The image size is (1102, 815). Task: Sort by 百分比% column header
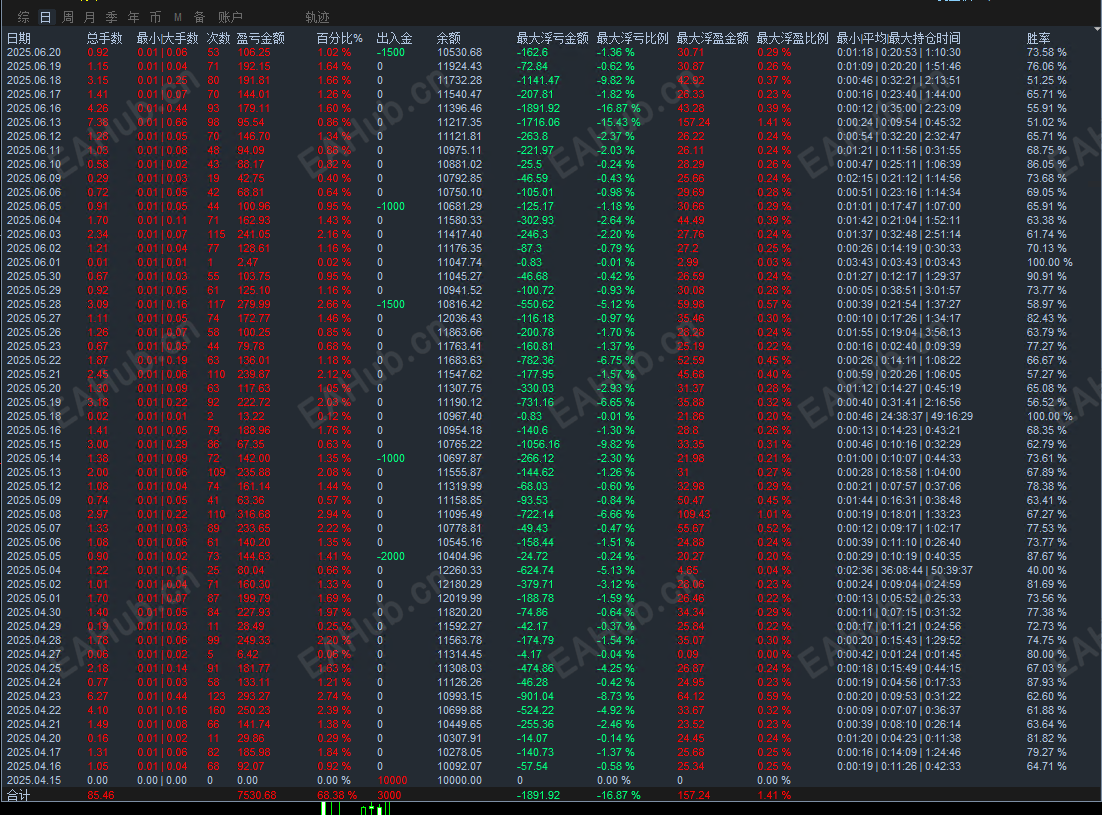pyautogui.click(x=339, y=38)
